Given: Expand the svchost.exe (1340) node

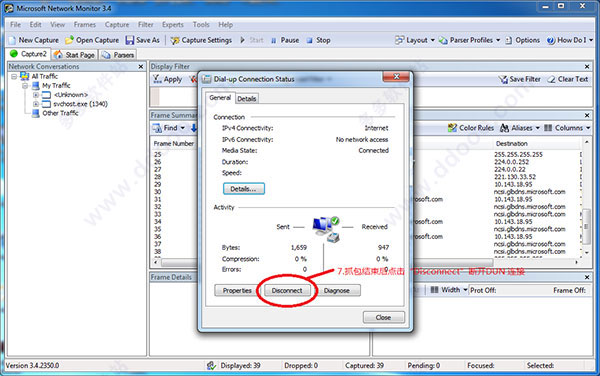Looking at the screenshot, I should (x=36, y=104).
